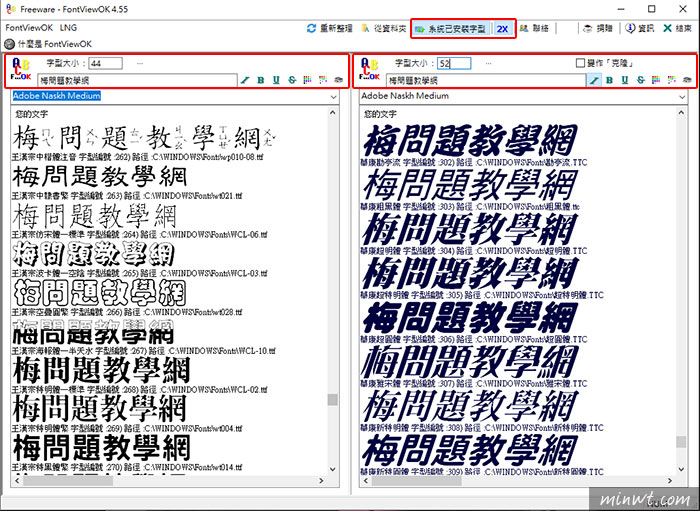Image resolution: width=700 pixels, height=511 pixels.
Task: Click the ellipsis next to right font size
Action: (488, 63)
